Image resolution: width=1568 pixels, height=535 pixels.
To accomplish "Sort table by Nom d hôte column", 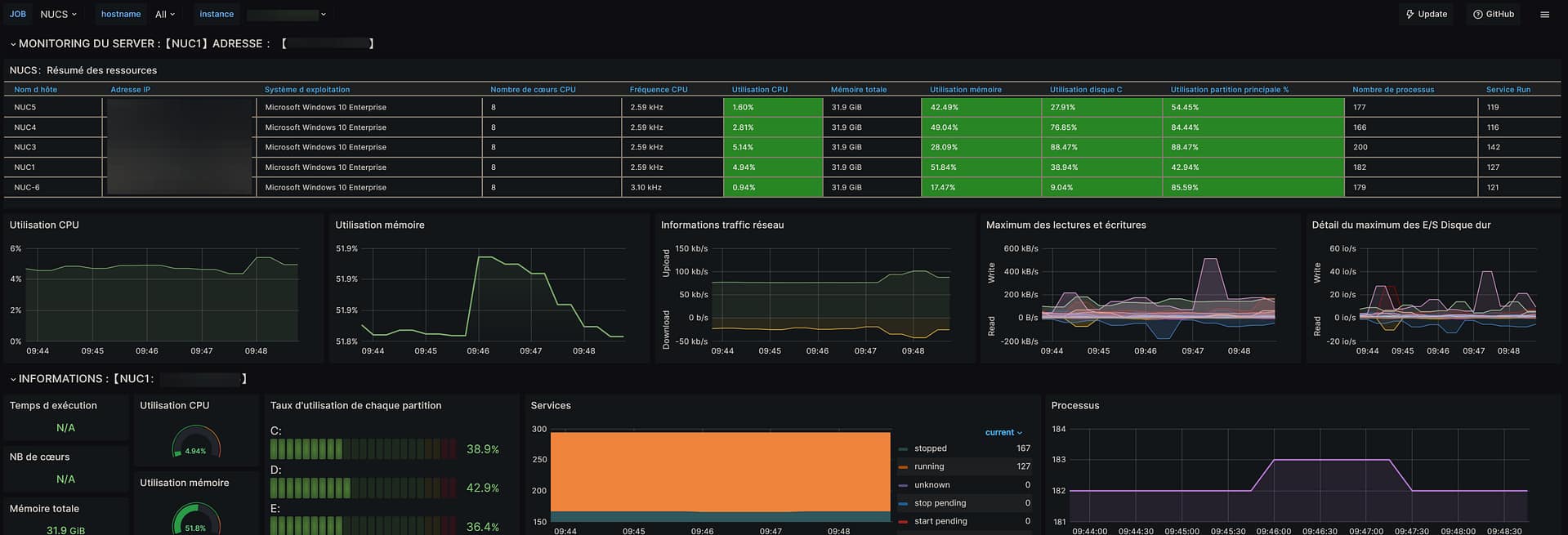I will click(x=36, y=90).
